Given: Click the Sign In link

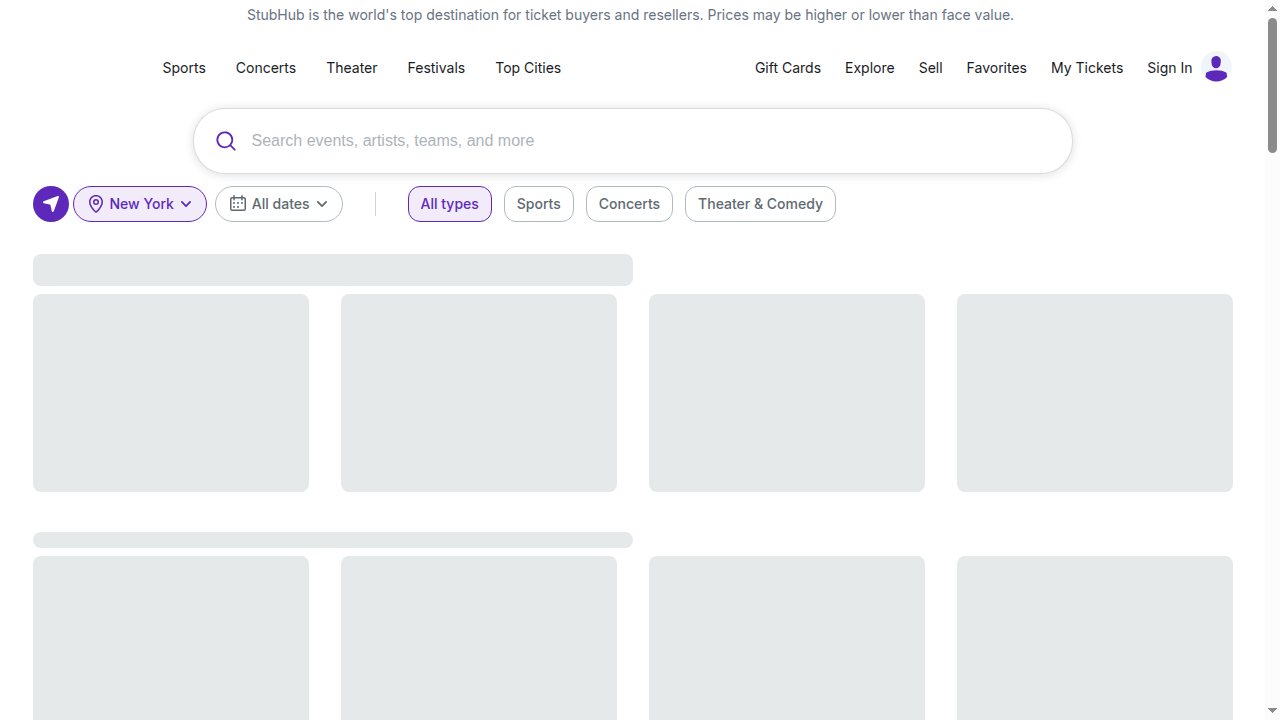Looking at the screenshot, I should click(x=1169, y=68).
